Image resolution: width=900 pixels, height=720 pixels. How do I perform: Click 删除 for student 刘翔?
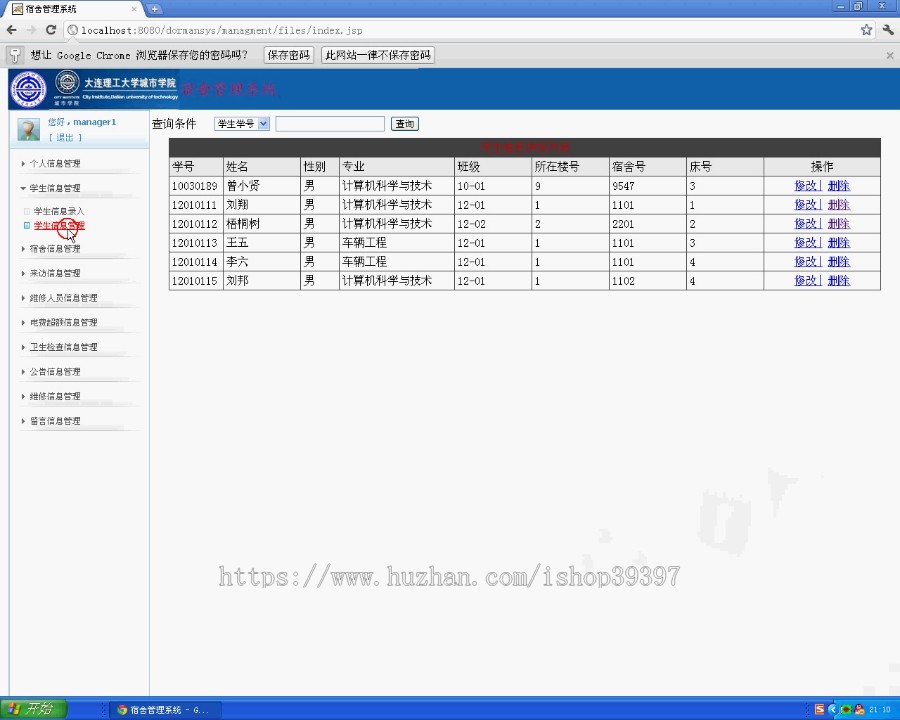click(839, 205)
